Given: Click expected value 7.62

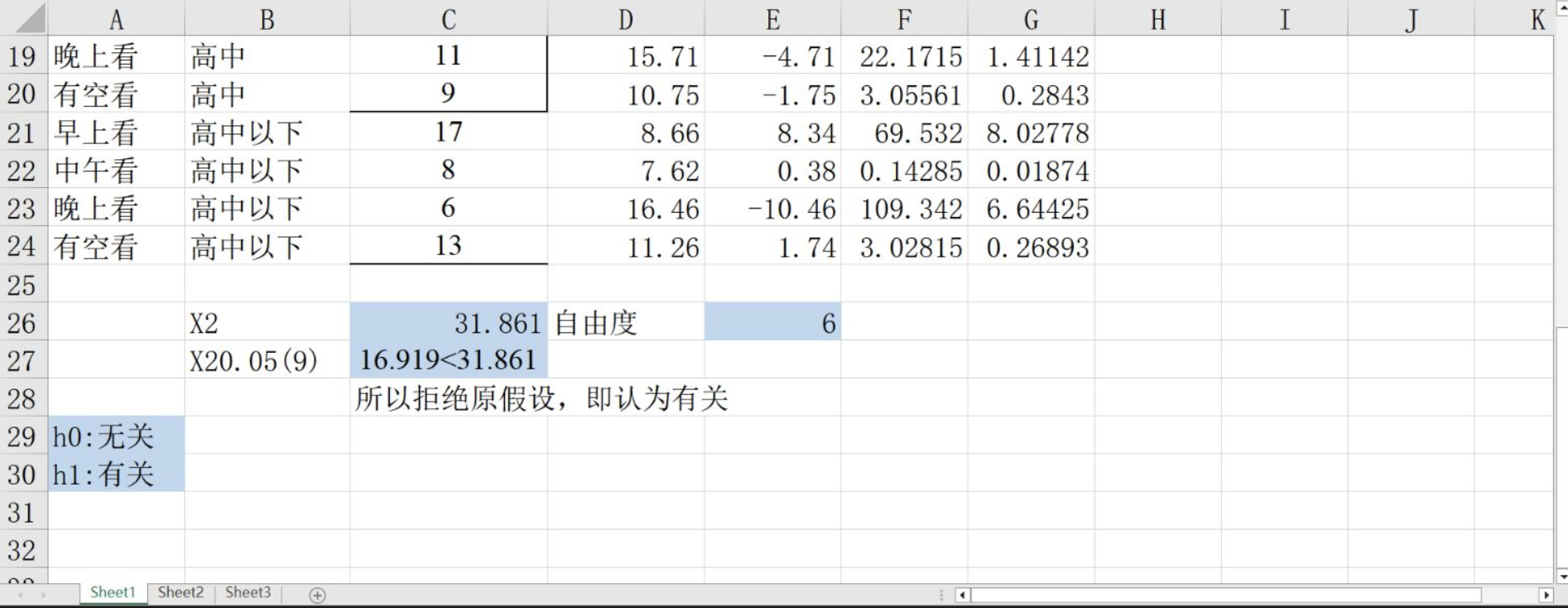Looking at the screenshot, I should (x=626, y=171).
